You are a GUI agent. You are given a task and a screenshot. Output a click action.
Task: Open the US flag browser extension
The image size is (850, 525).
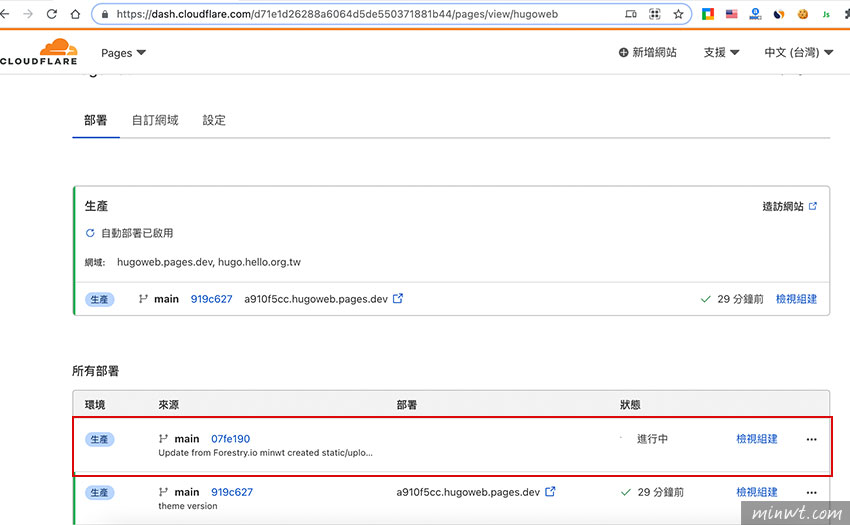tap(731, 14)
